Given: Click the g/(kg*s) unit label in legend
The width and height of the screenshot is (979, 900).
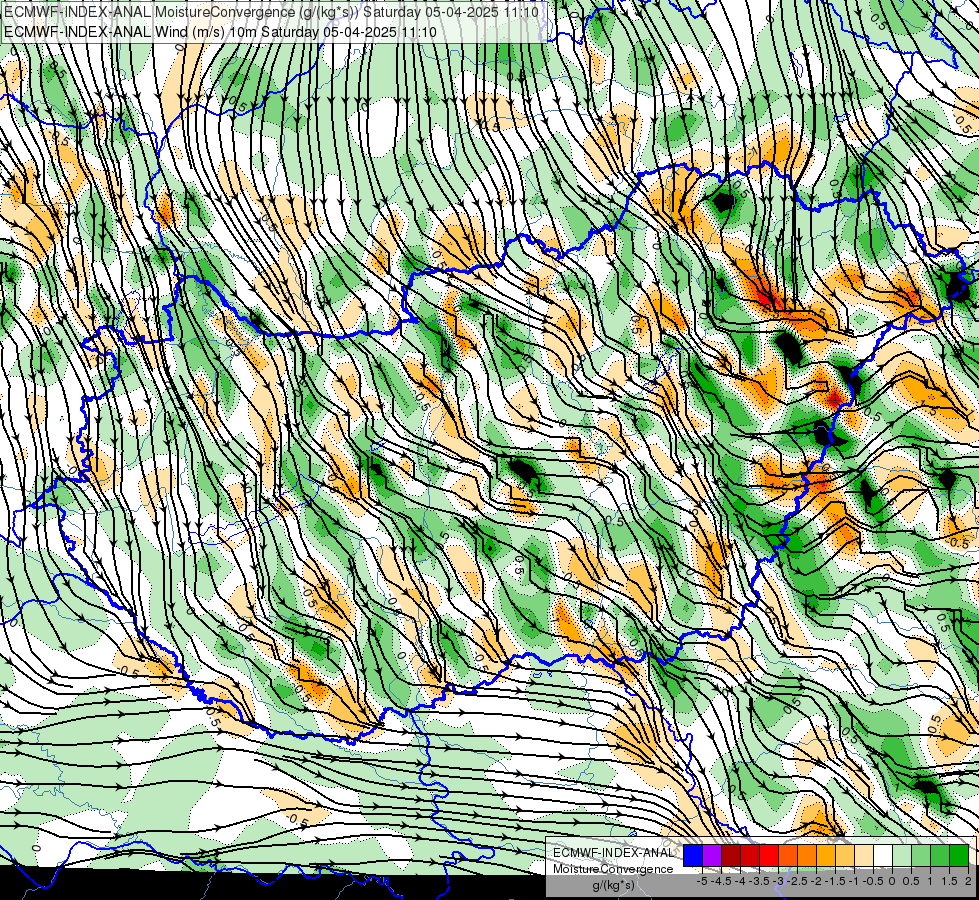Looking at the screenshot, I should point(613,885).
